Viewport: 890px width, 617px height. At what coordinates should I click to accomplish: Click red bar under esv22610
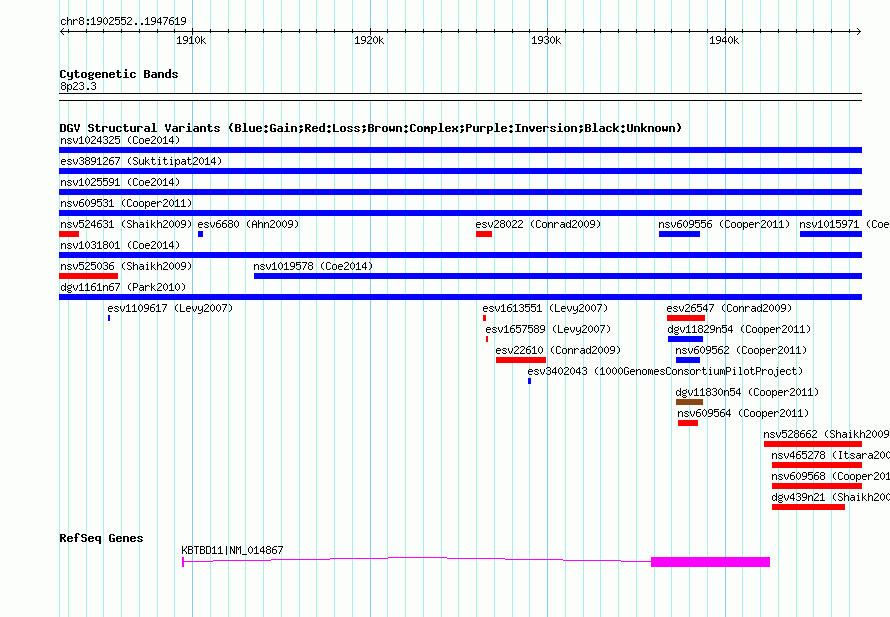[520, 360]
